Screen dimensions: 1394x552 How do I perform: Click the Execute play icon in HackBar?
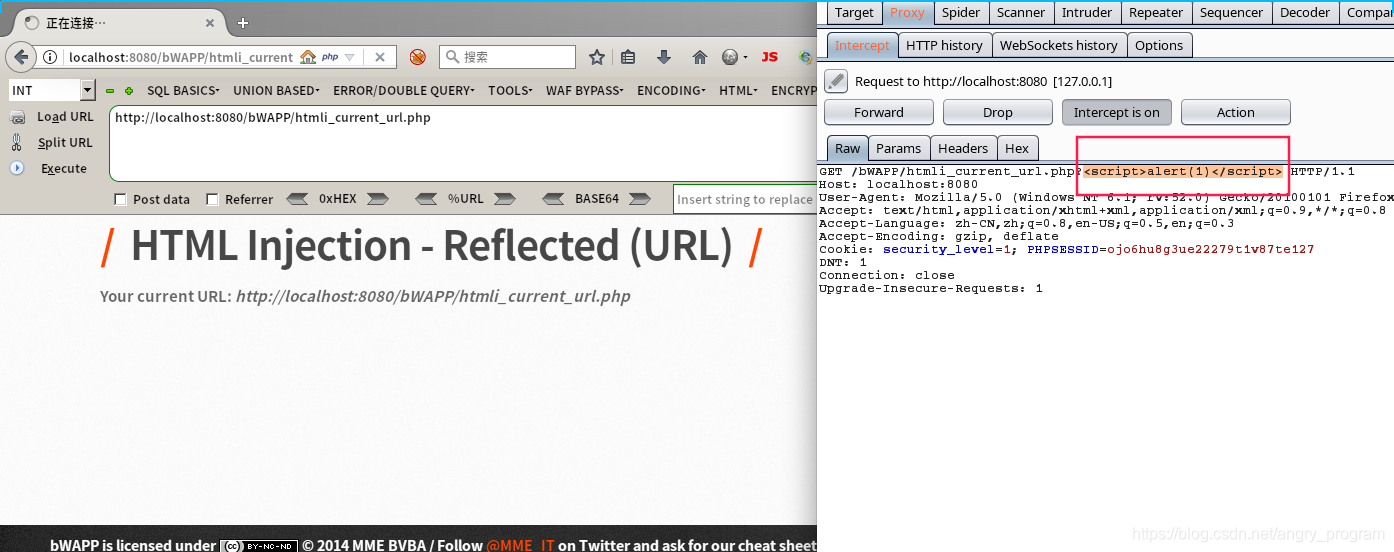pos(17,168)
